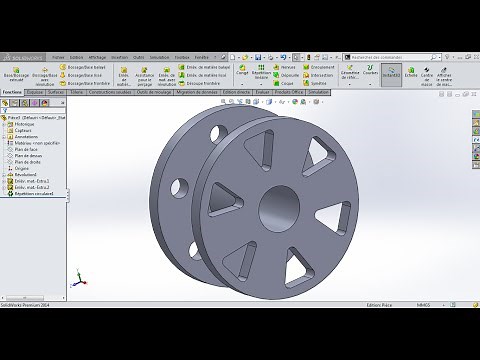
Task: Open the FeatureManager design tree tab
Action: click(x=5, y=103)
